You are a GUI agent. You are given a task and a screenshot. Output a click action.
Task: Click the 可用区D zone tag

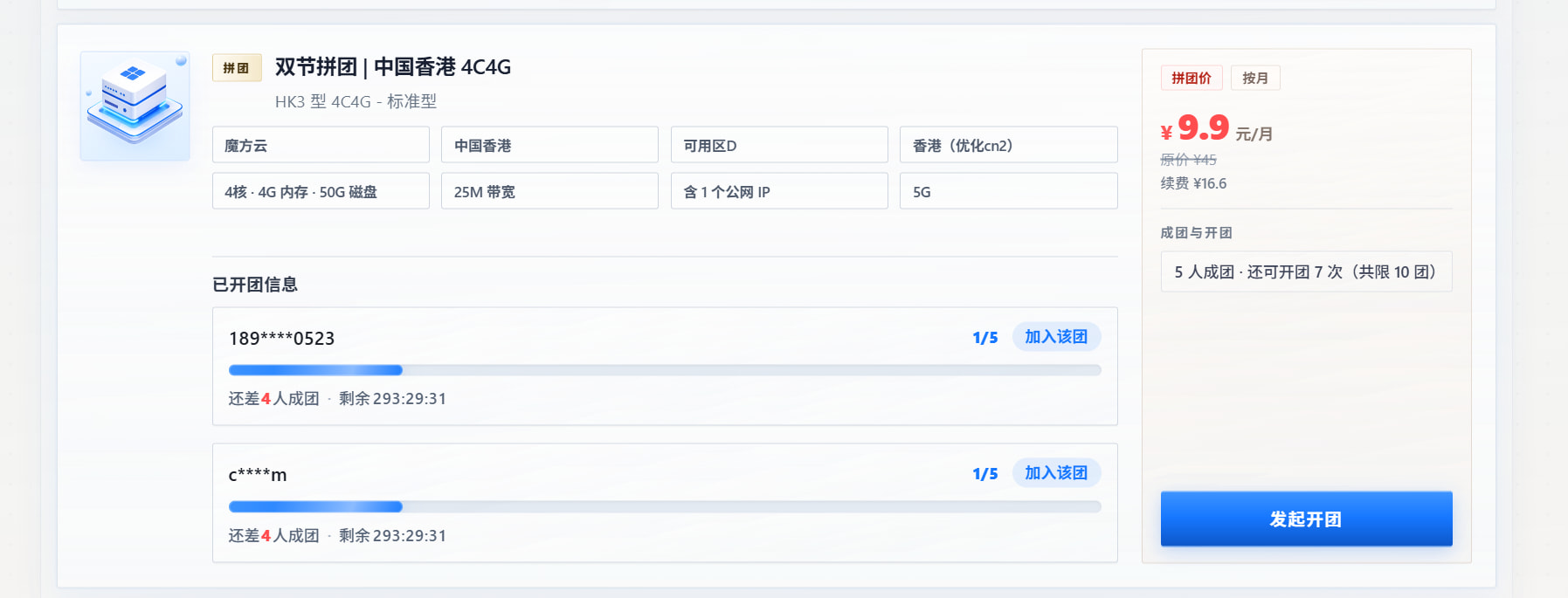[x=779, y=145]
